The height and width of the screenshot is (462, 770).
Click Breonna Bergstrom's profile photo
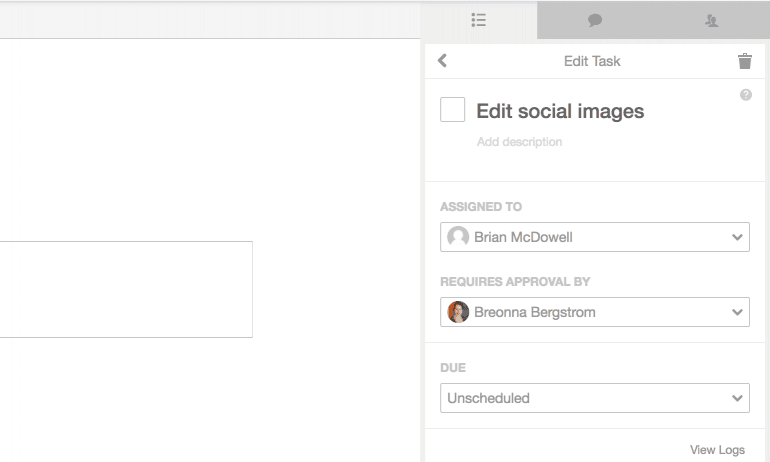tap(458, 312)
